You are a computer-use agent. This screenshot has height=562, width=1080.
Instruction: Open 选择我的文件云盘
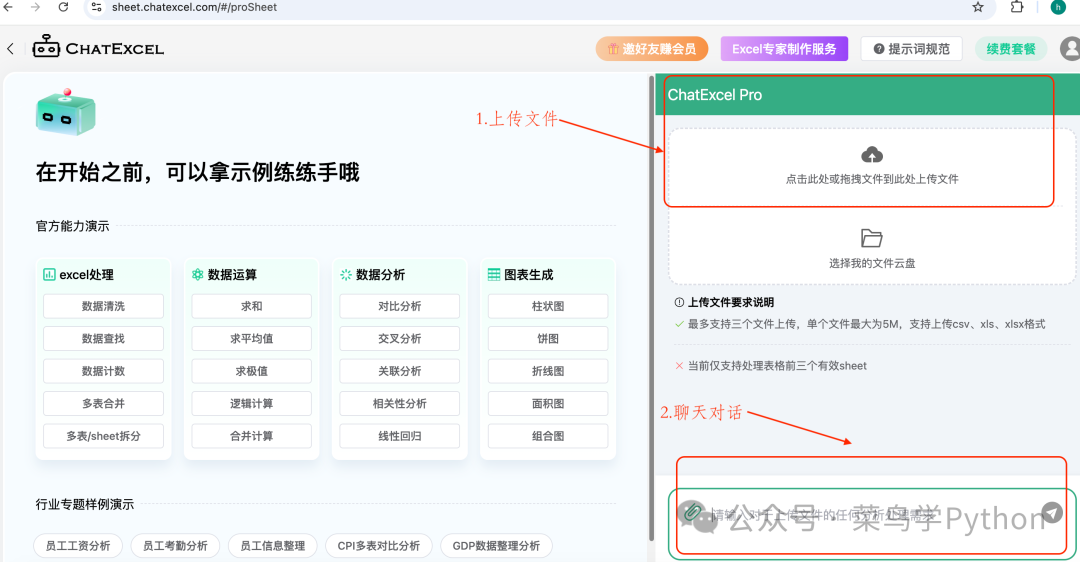coord(872,263)
